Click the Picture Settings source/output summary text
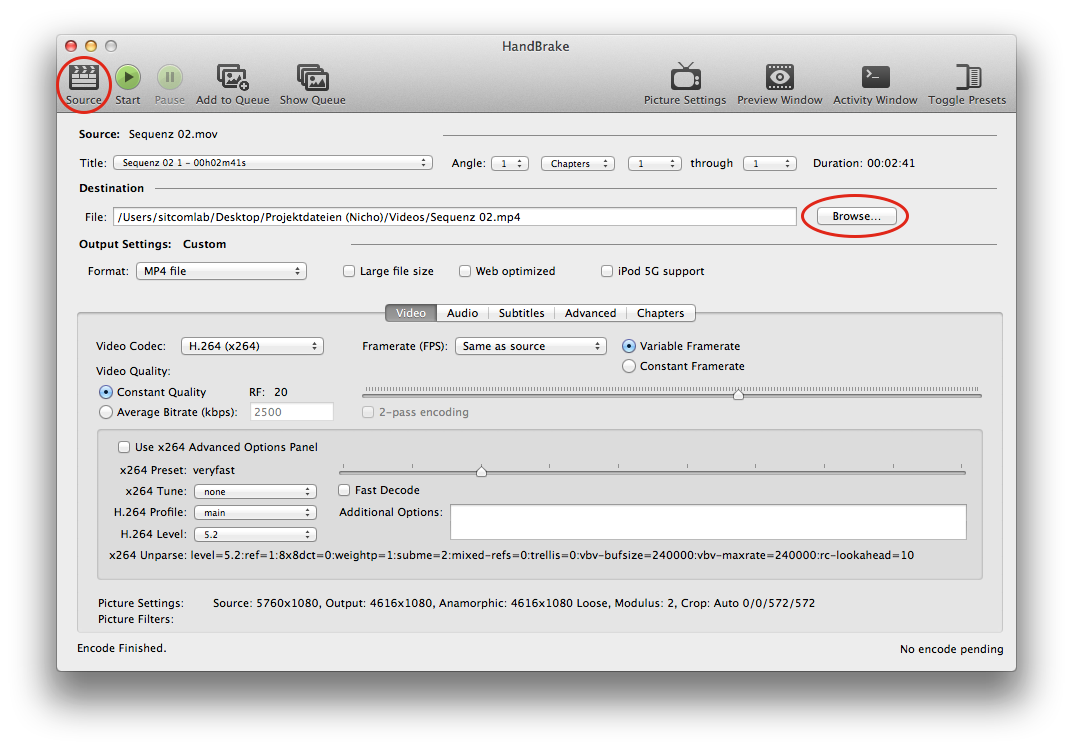Viewport: 1073px width, 750px height. point(514,603)
